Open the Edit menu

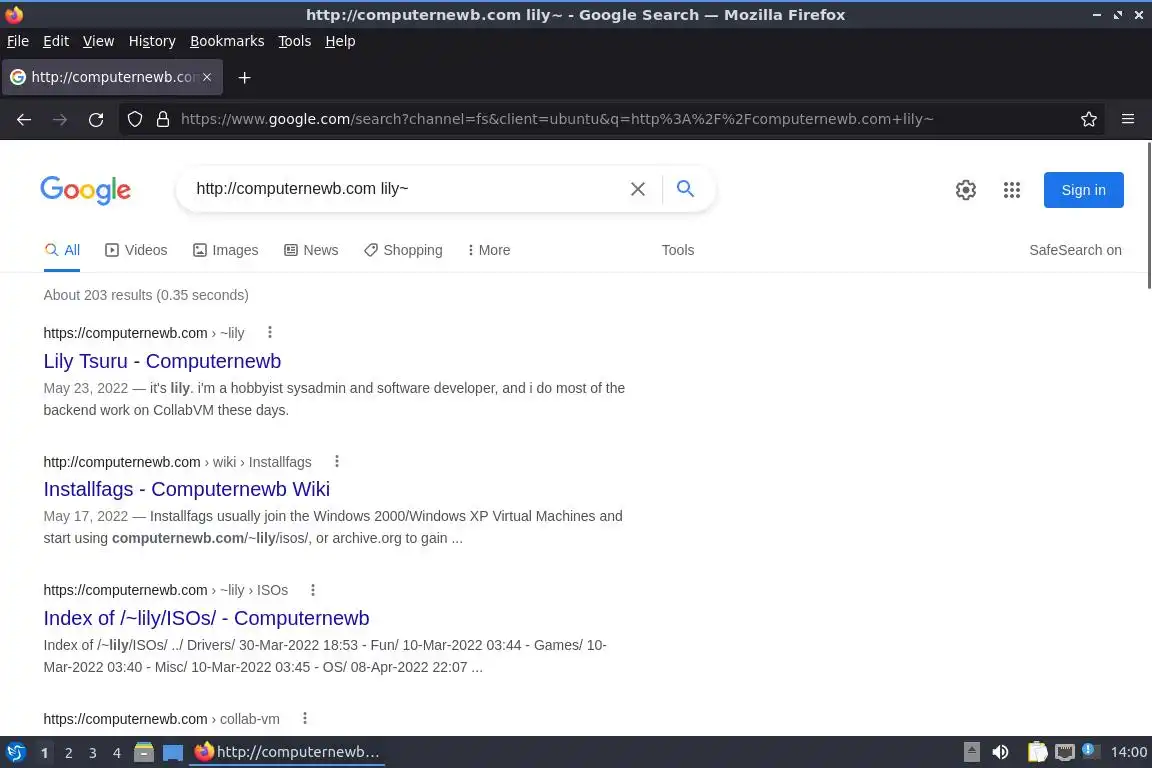pyautogui.click(x=56, y=41)
